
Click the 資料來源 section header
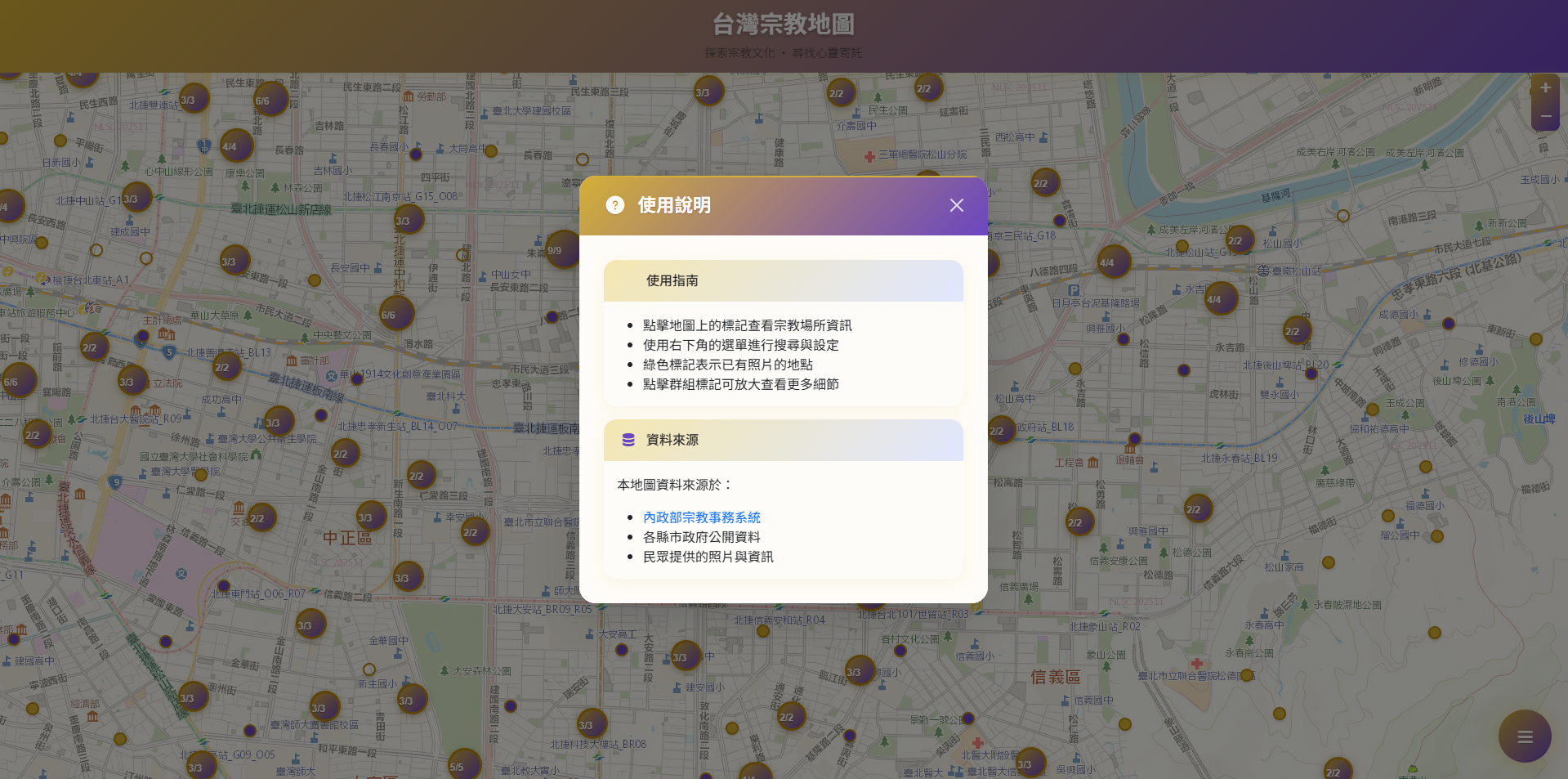point(784,441)
